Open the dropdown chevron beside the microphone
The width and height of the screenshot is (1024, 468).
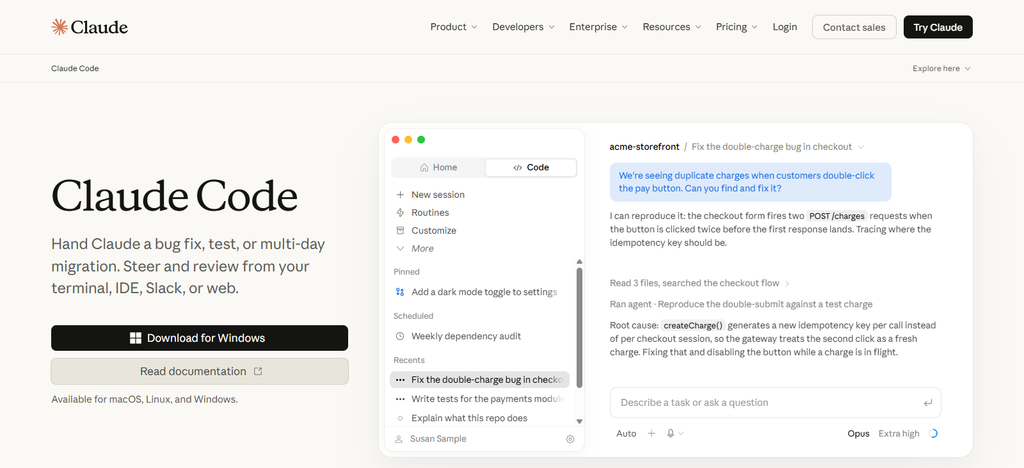click(681, 433)
